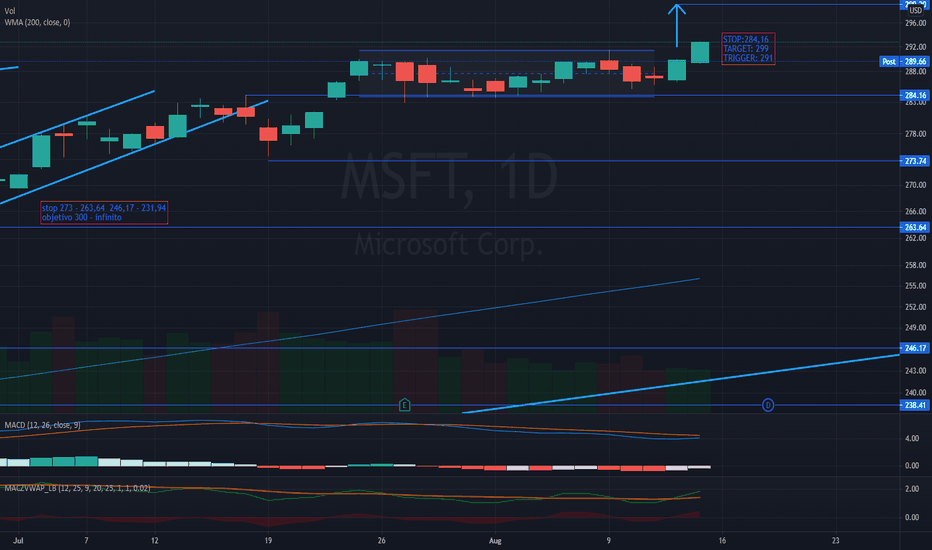Click the '12' date label on the time axis
This screenshot has height=550, width=932.
pyautogui.click(x=155, y=540)
